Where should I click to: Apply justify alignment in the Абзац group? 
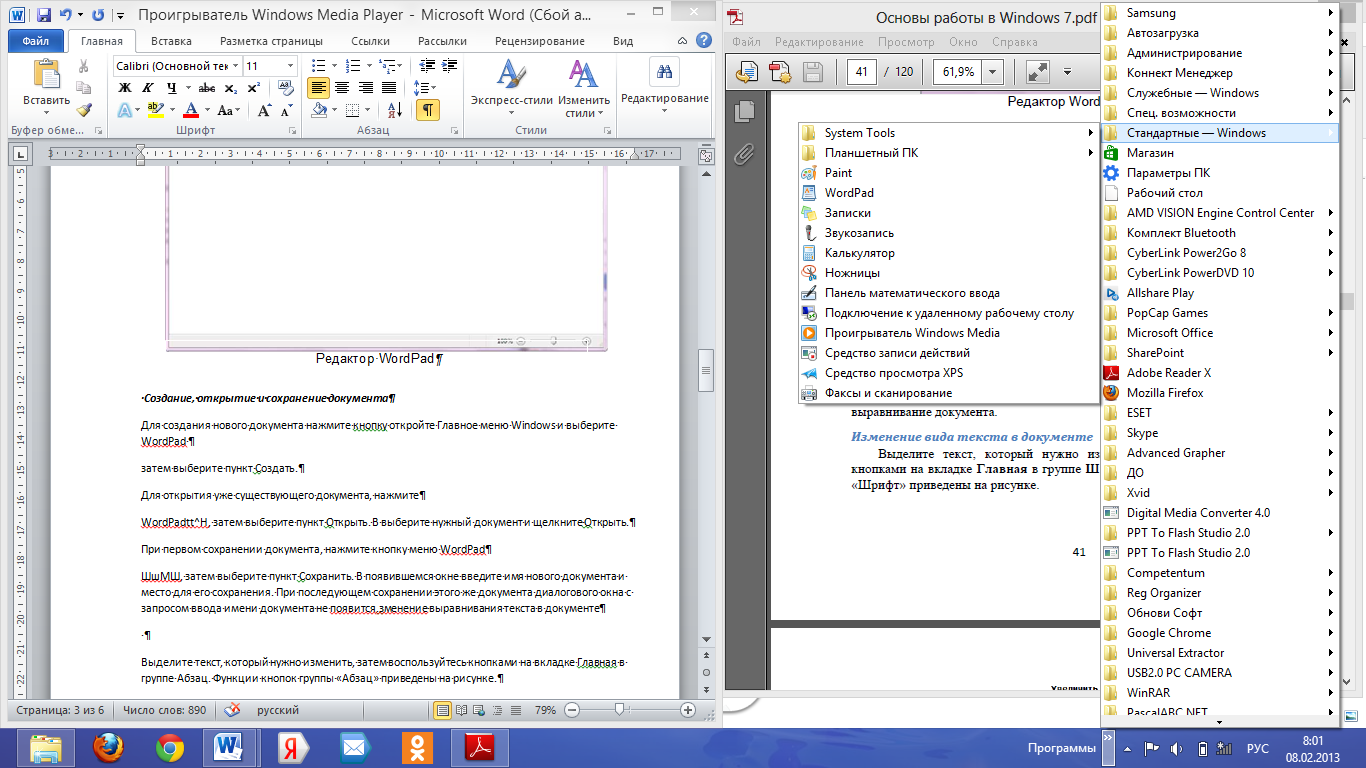(x=388, y=88)
